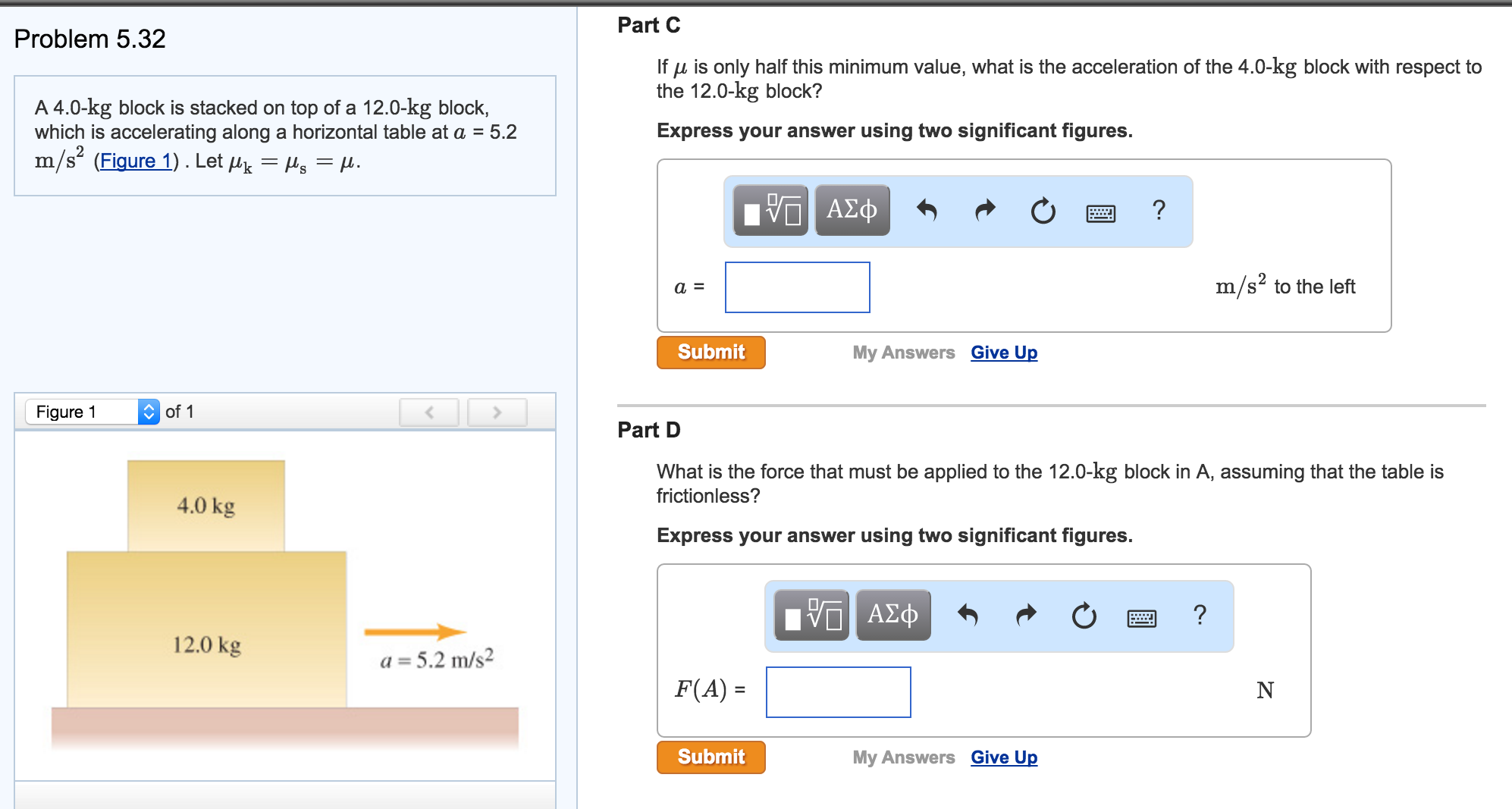Click undo arrow in Part C toolbar
This screenshot has height=809, width=1512.
(x=927, y=210)
